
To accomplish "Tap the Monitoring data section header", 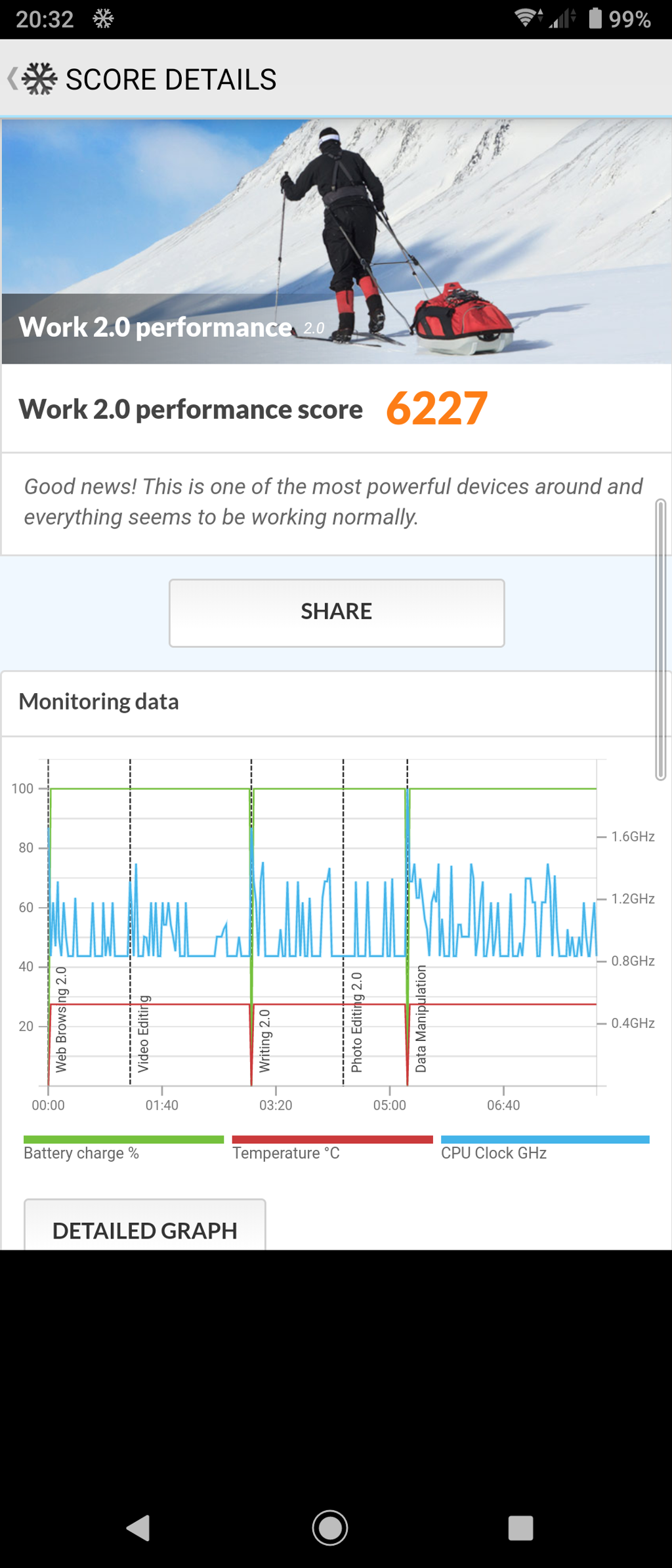I will point(99,702).
